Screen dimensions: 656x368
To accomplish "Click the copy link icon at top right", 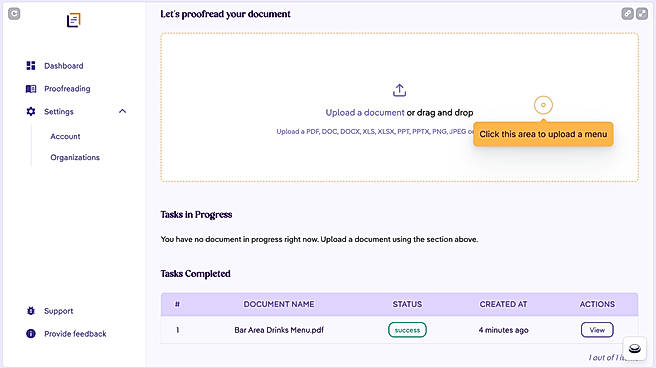I will 627,14.
